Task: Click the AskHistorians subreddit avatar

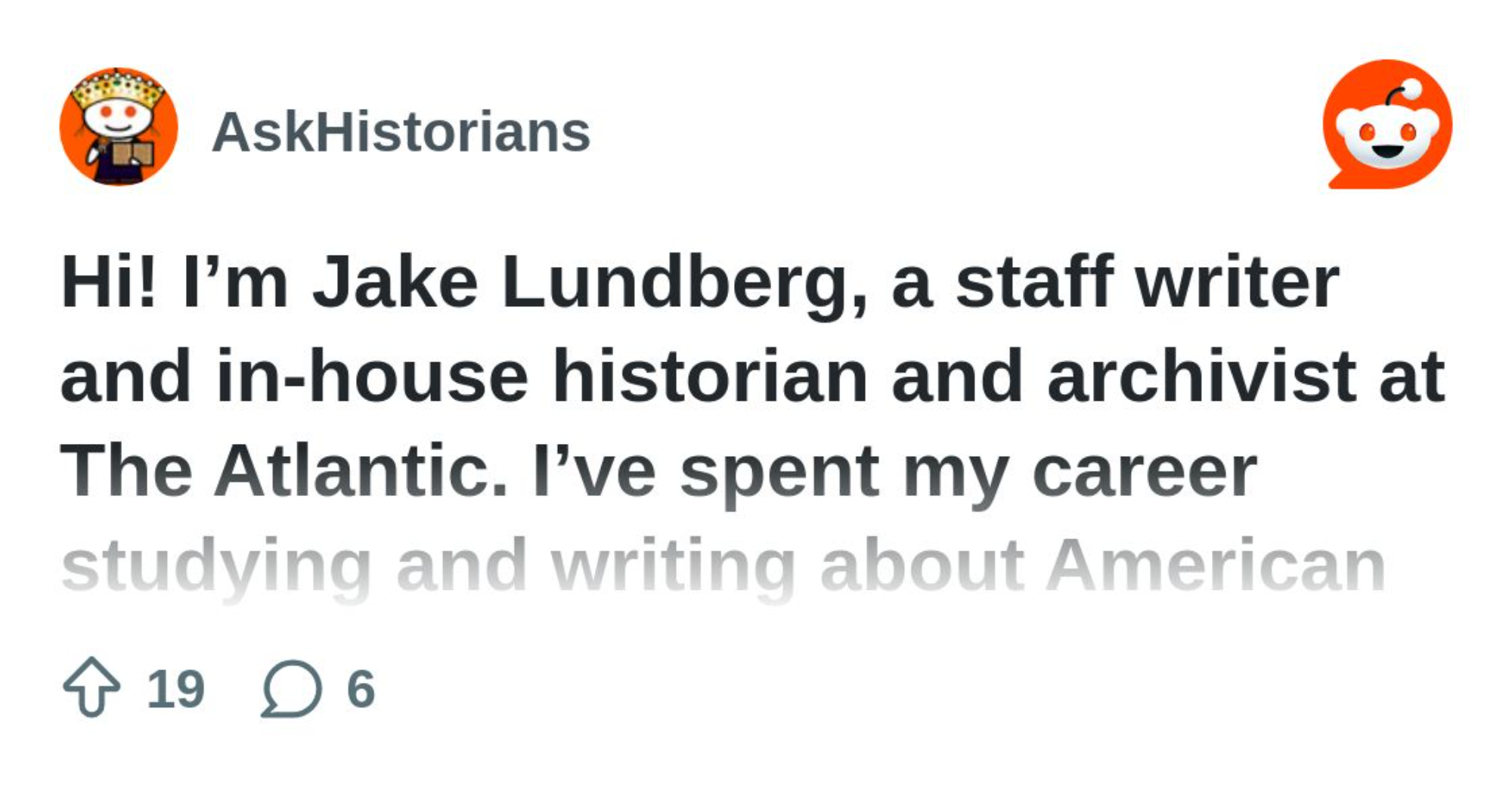Action: point(119,126)
